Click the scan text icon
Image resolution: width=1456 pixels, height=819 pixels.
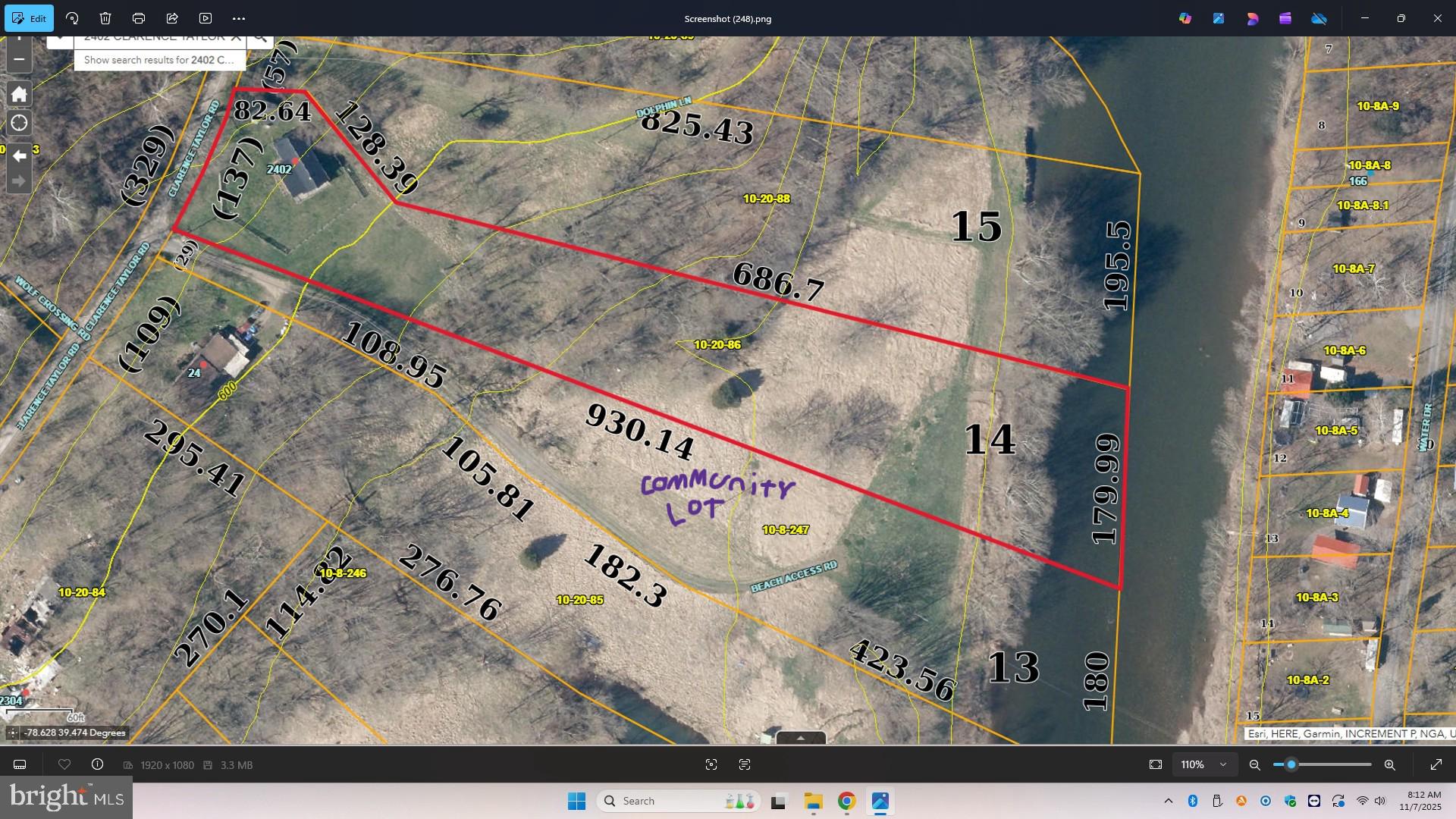tap(745, 764)
